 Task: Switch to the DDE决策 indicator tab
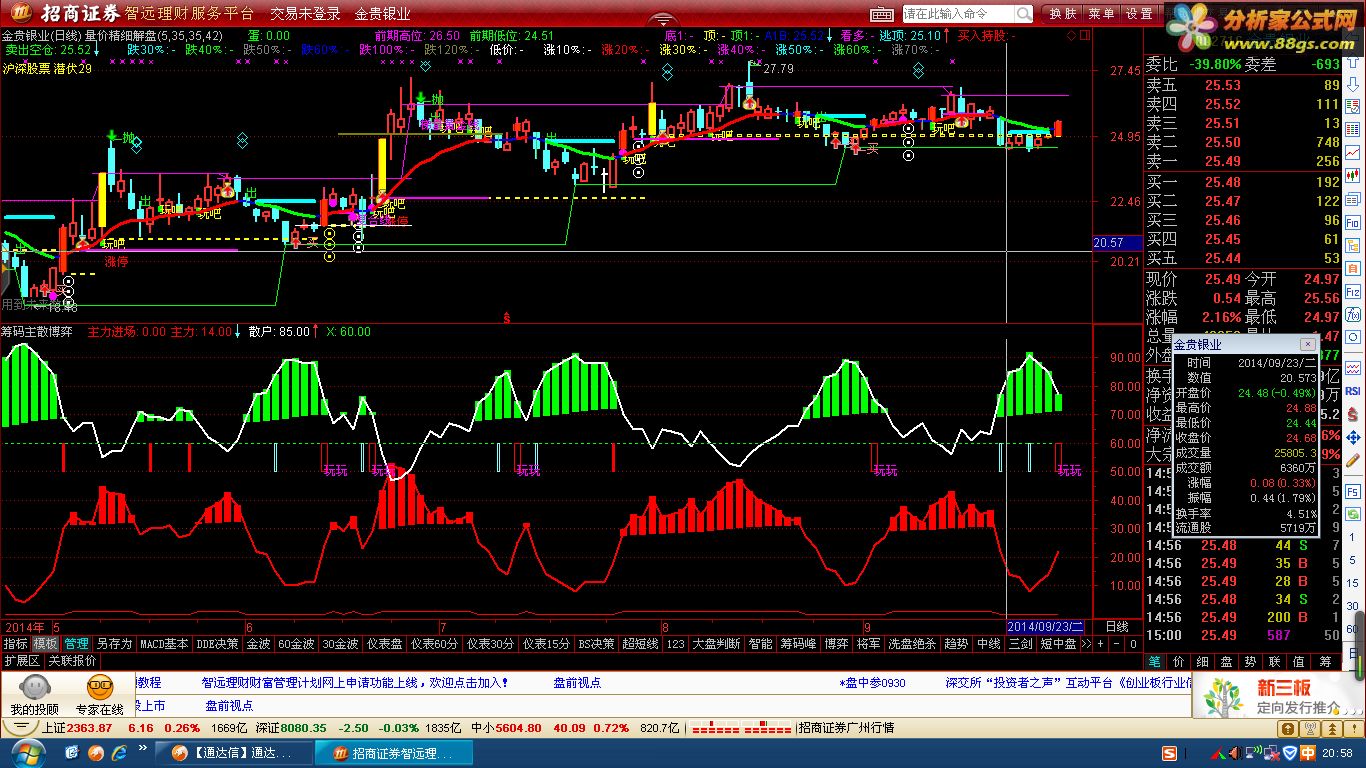(217, 644)
